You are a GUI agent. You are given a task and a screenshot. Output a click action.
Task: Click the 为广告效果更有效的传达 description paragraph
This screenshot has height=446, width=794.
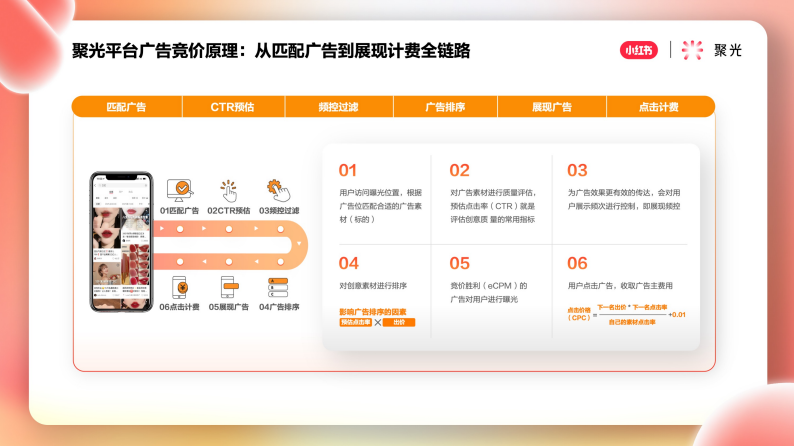[x=624, y=199]
